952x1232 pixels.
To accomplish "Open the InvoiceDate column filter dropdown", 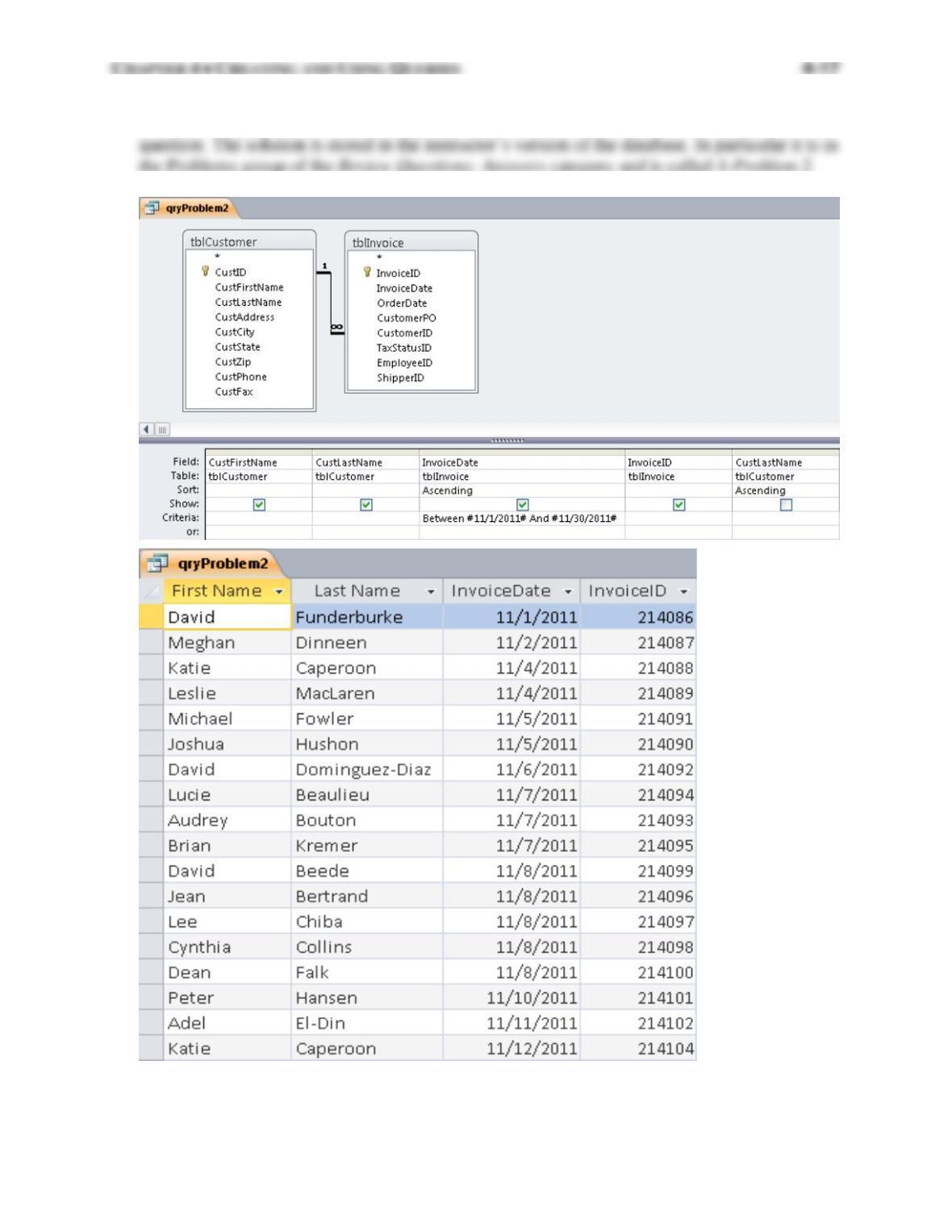I will tap(568, 591).
